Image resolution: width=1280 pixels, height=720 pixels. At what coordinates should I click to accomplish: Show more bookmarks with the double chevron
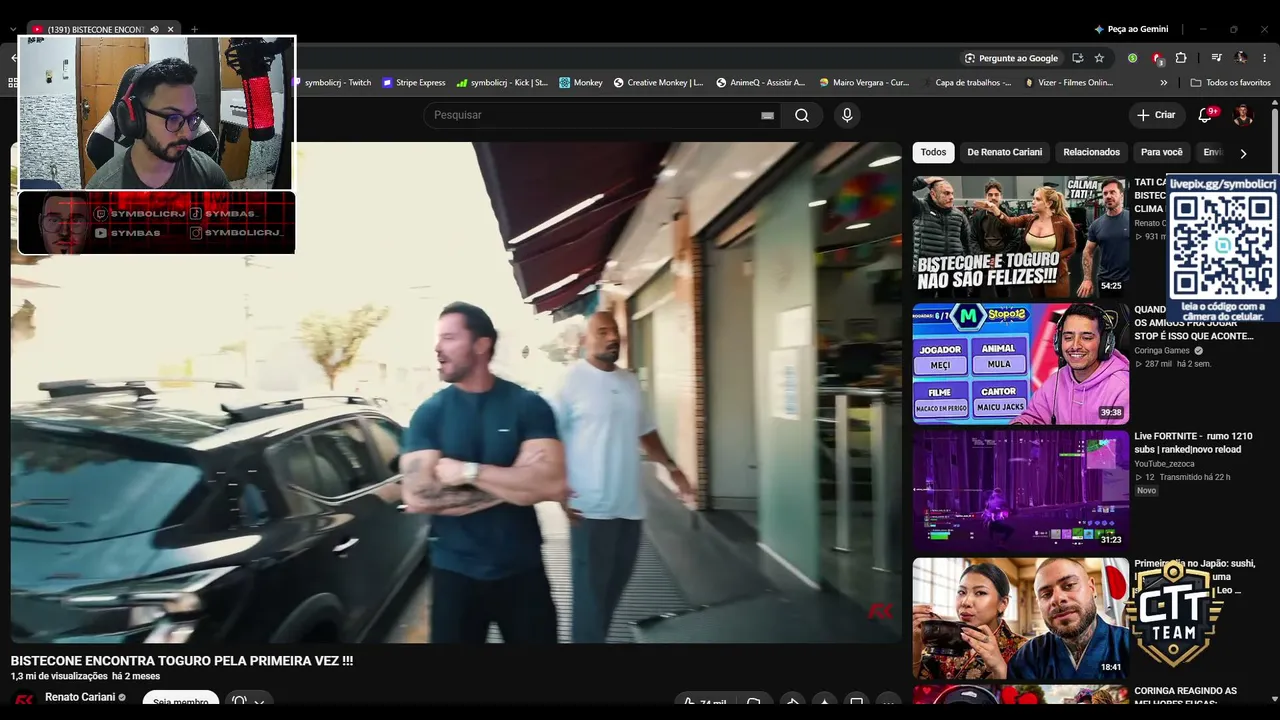[x=1163, y=83]
